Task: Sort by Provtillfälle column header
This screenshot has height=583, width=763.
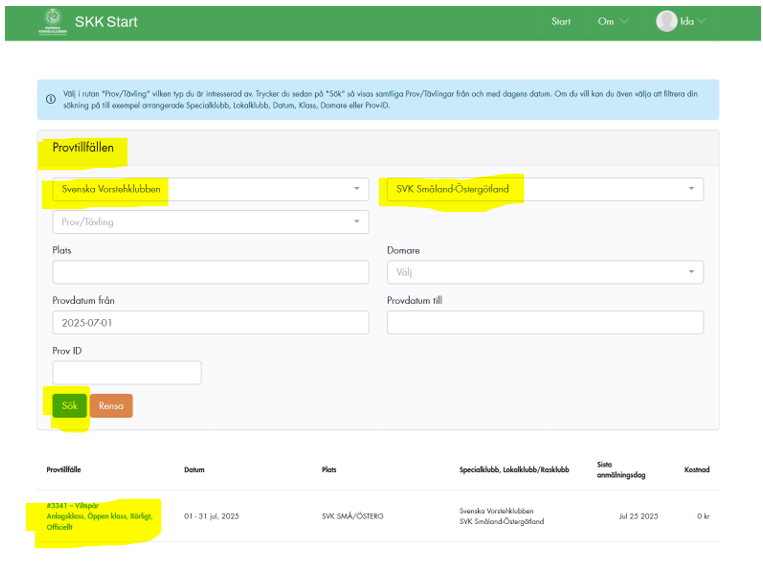Action: (64, 470)
